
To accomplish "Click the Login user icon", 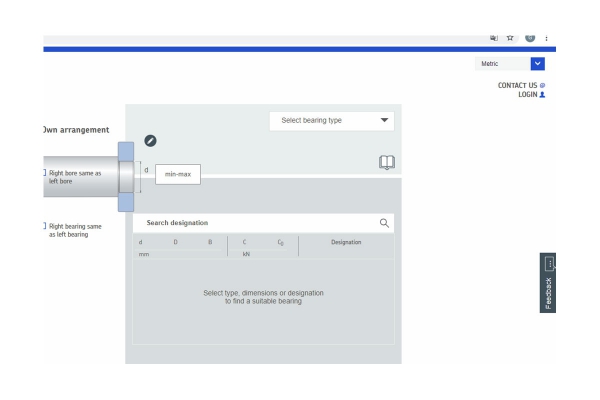I will pos(542,95).
